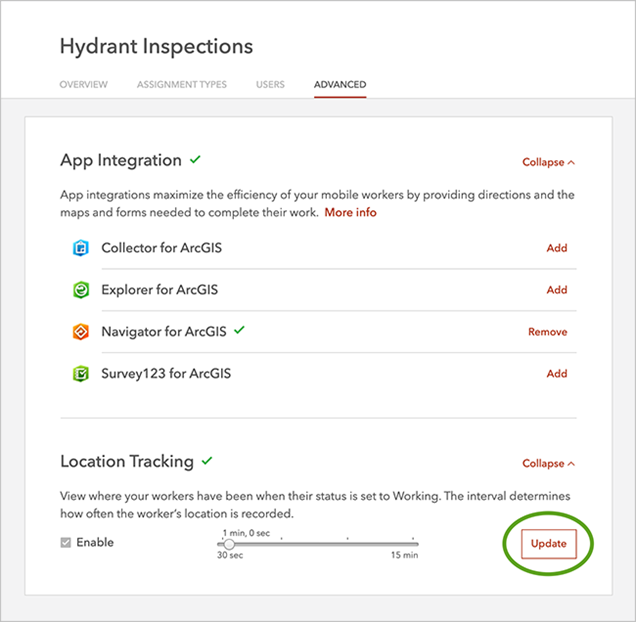Click the App Integration green checkmark
Screen dimensions: 636x622
tap(196, 159)
